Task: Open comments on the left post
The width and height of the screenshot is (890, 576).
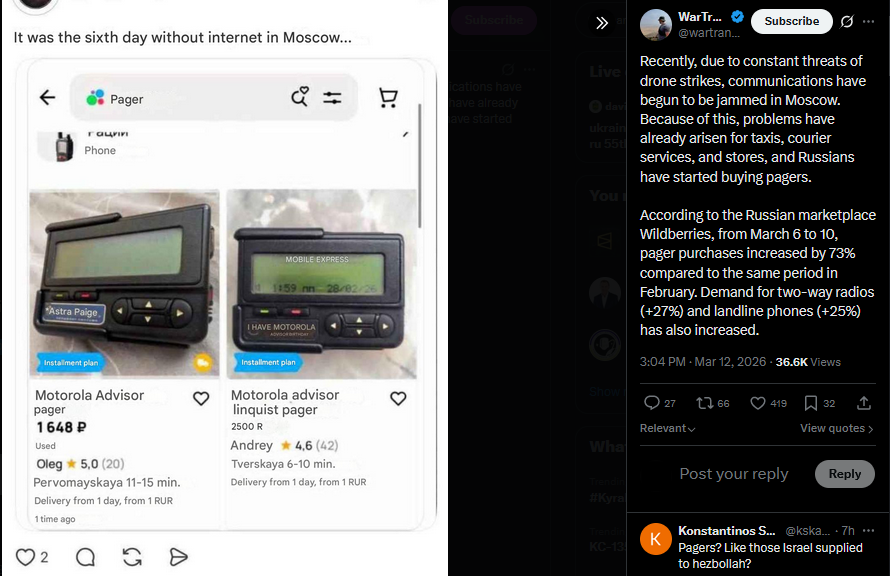Action: pyautogui.click(x=85, y=557)
